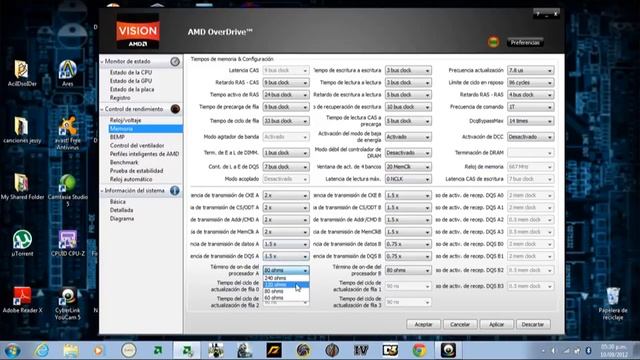This screenshot has height=360, width=640.
Task: Open the Retardo RAS - CAS dropdown
Action: pyautogui.click(x=286, y=82)
